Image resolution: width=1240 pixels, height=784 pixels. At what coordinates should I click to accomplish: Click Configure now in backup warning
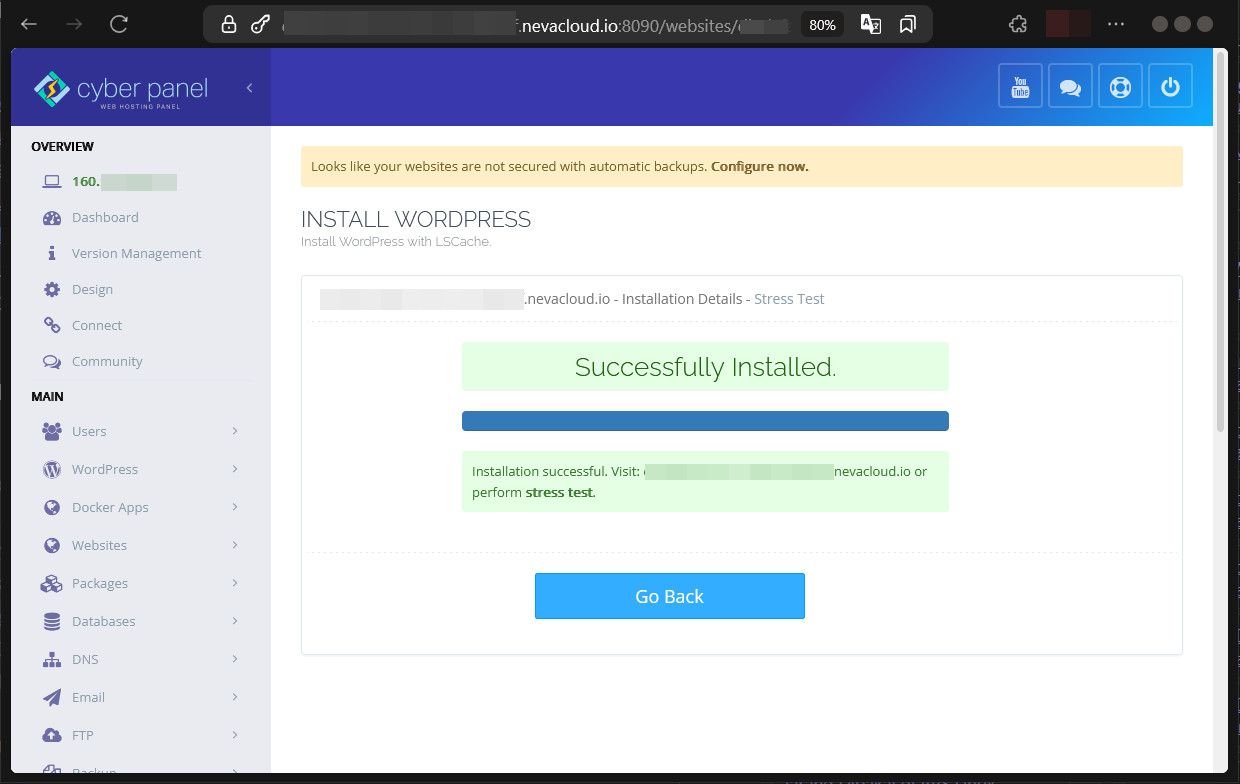pos(759,167)
